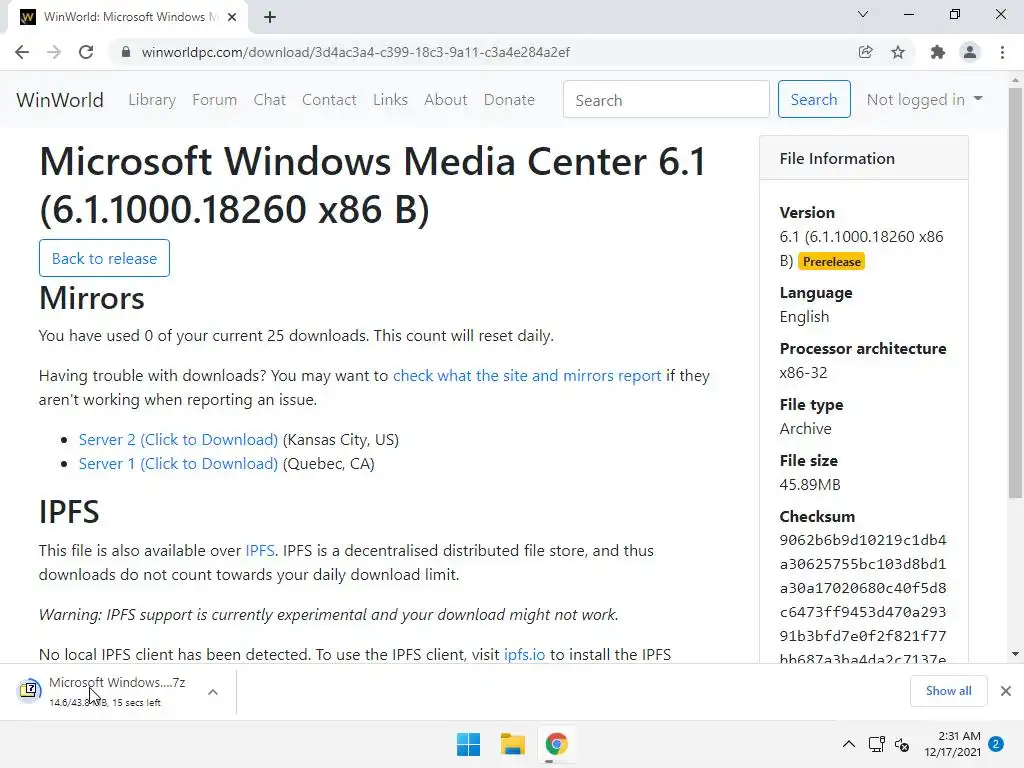Image resolution: width=1024 pixels, height=768 pixels.
Task: Open check what the site and mirrors report link
Action: point(527,376)
